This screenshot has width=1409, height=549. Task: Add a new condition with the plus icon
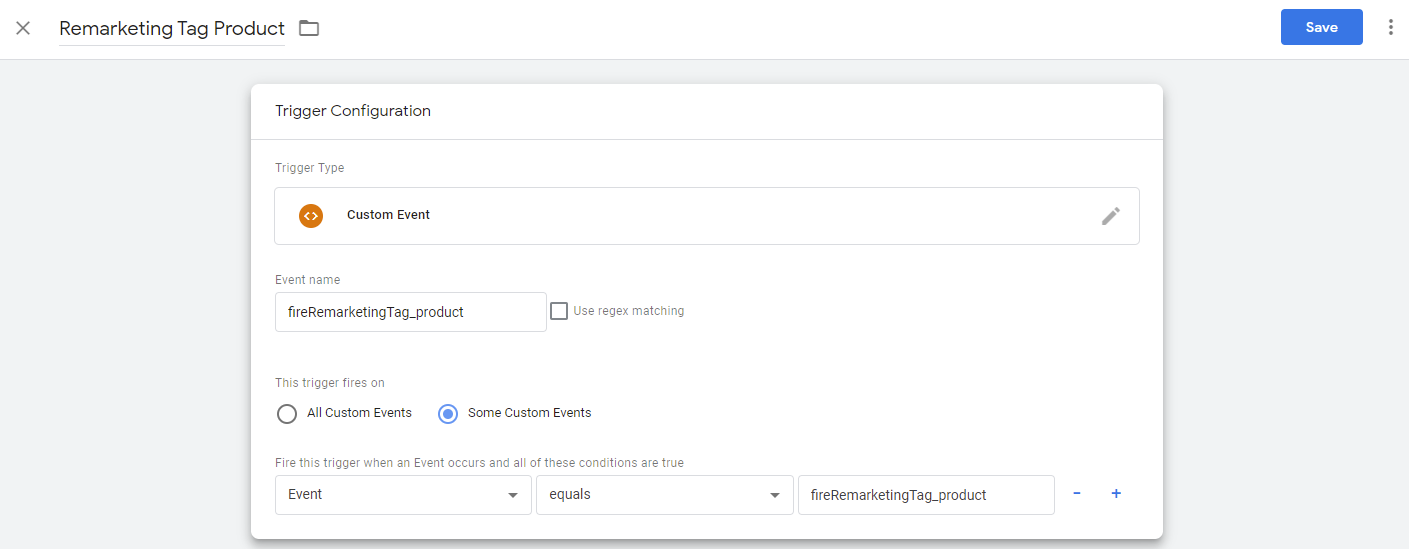(1116, 494)
